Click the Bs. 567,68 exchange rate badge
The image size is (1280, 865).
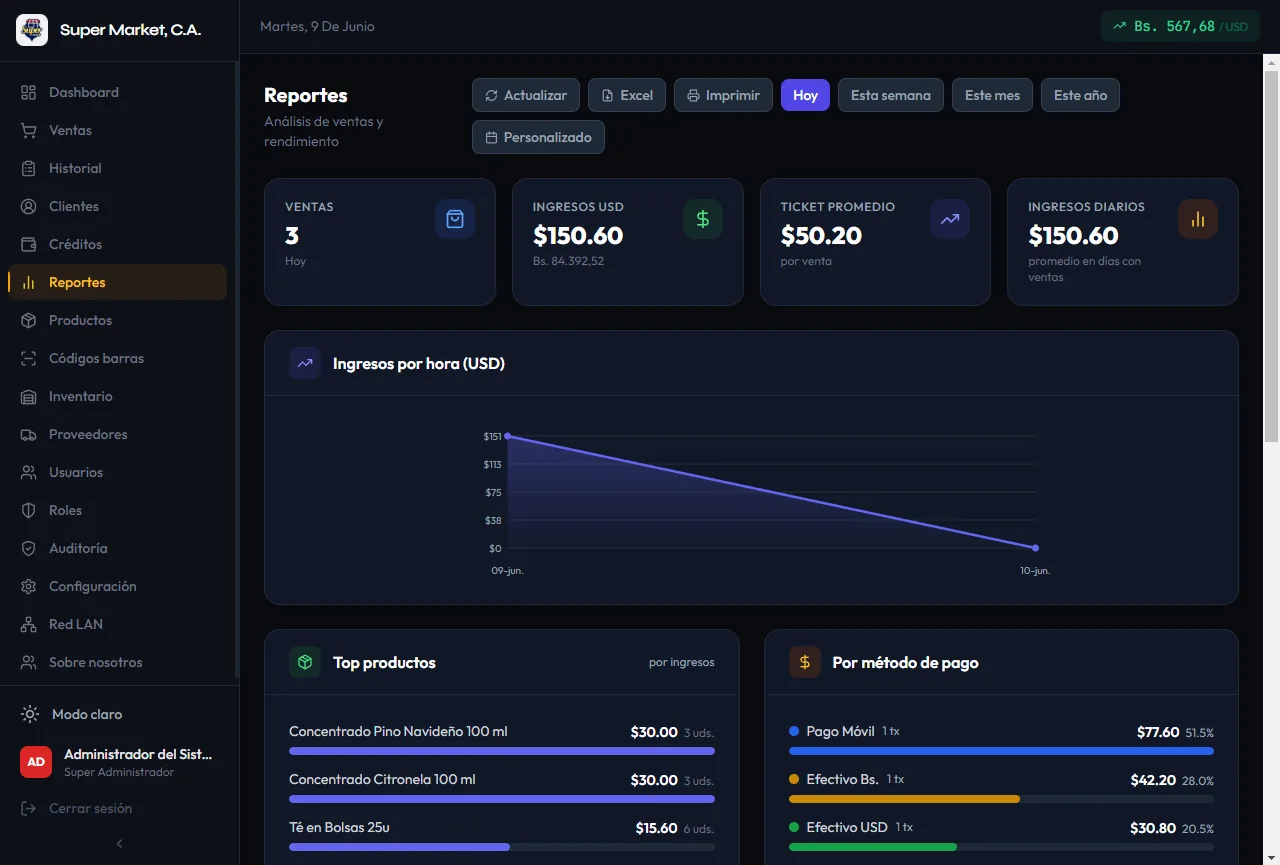[x=1181, y=26]
